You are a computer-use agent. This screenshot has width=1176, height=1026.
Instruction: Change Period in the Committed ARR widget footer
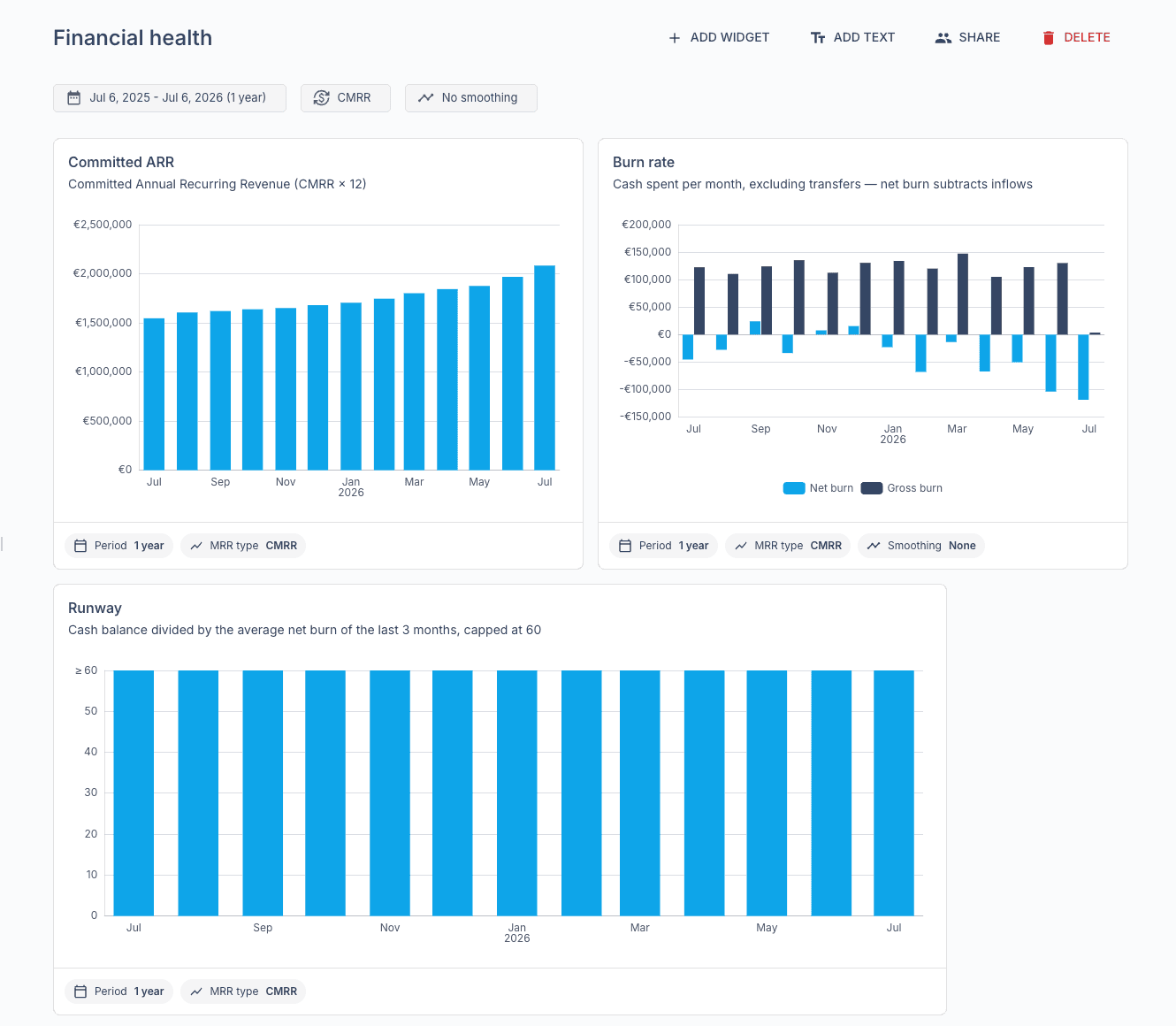point(118,546)
